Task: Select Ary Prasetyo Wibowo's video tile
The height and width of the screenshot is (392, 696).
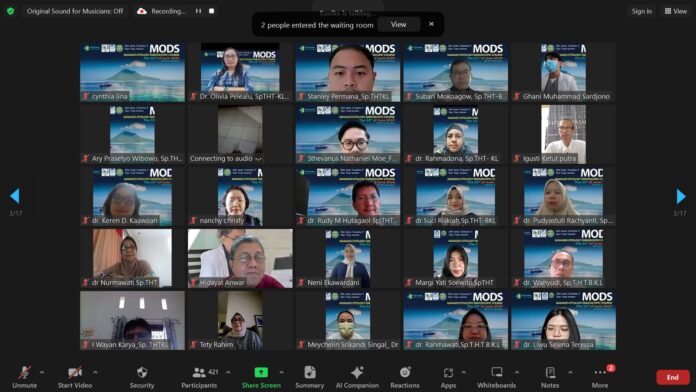Action: pos(132,134)
